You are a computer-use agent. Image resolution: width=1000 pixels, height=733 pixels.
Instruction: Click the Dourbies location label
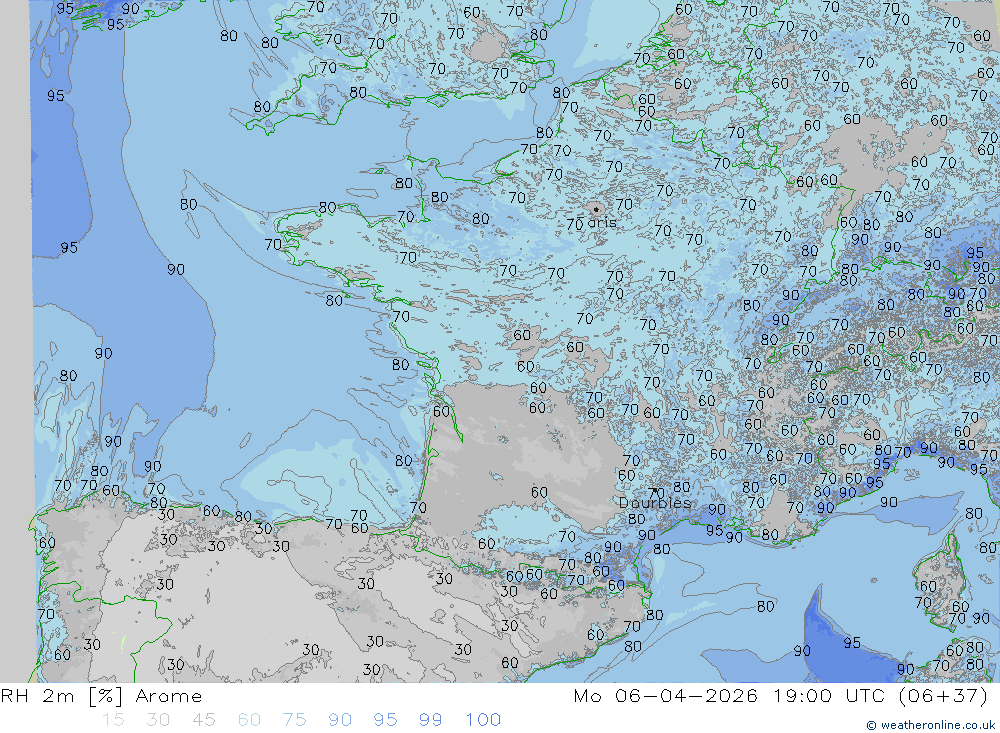[655, 503]
